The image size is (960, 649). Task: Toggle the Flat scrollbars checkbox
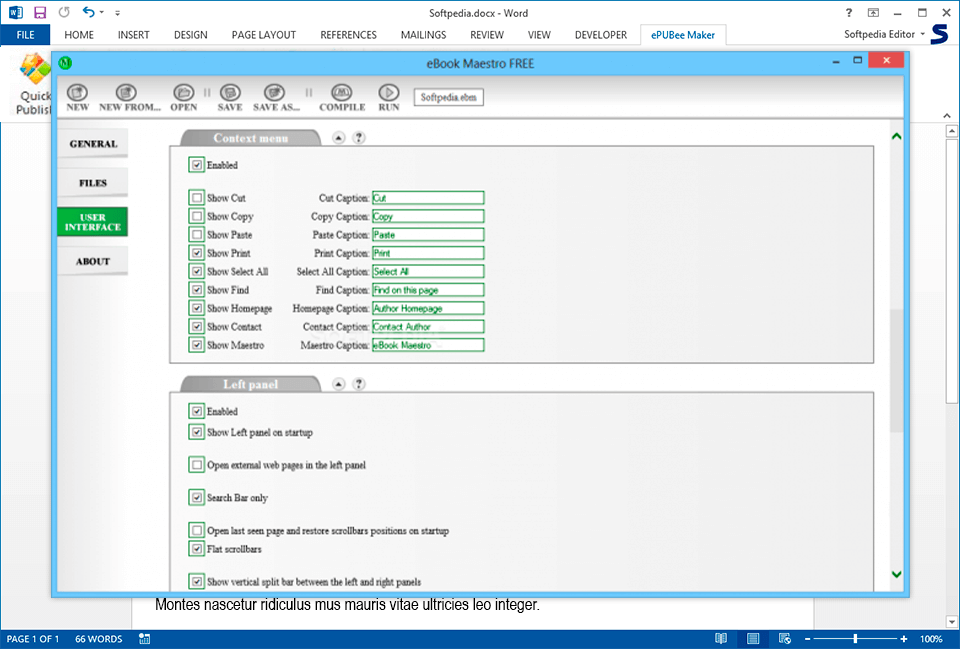tap(197, 549)
